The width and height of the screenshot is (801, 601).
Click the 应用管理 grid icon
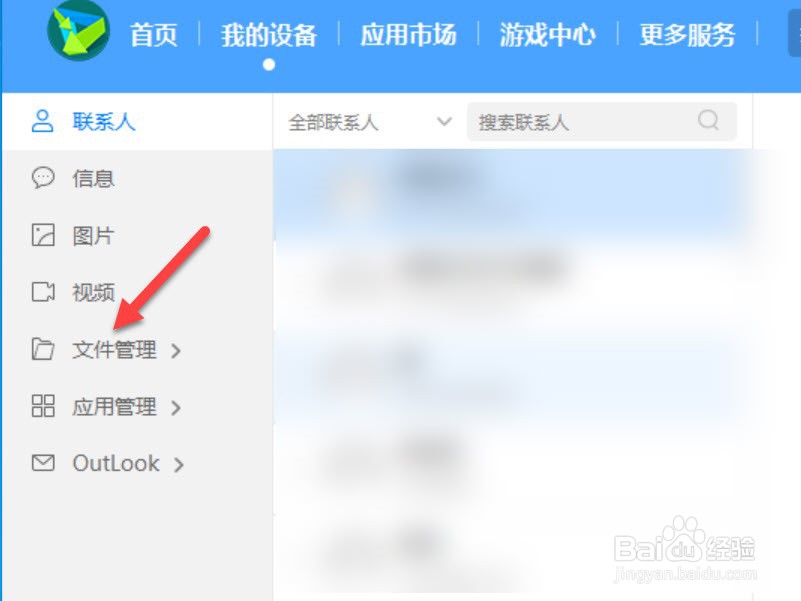pyautogui.click(x=43, y=406)
